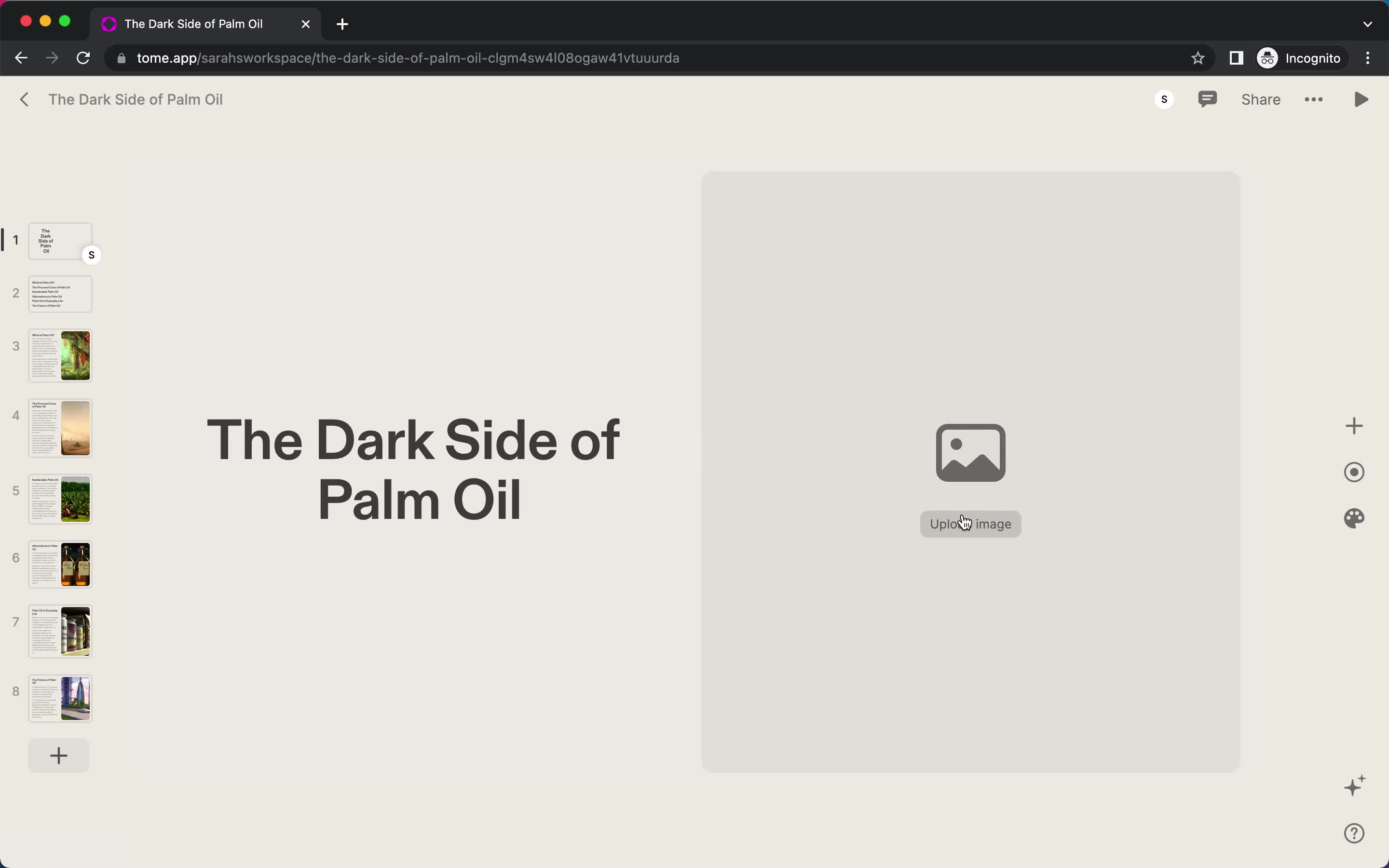Select slide 8 in the sidebar
The height and width of the screenshot is (868, 1389).
(60, 697)
